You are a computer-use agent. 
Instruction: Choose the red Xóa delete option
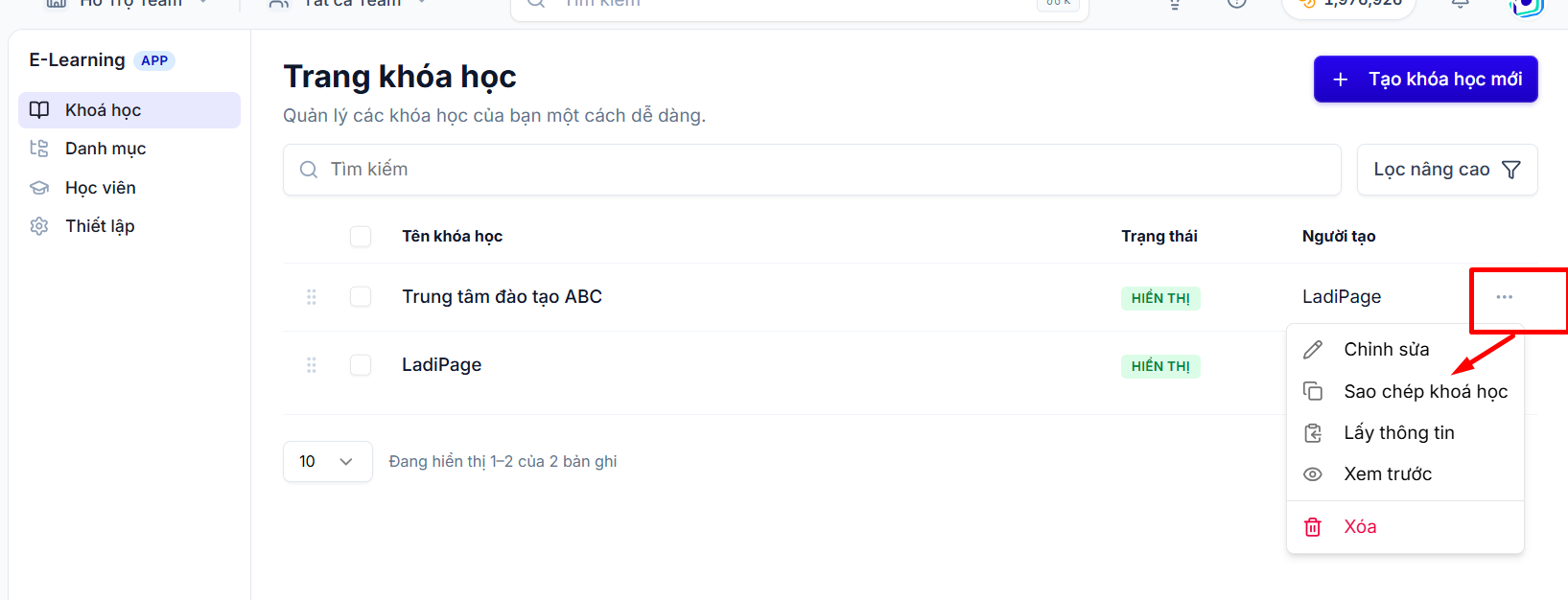[x=1405, y=526]
